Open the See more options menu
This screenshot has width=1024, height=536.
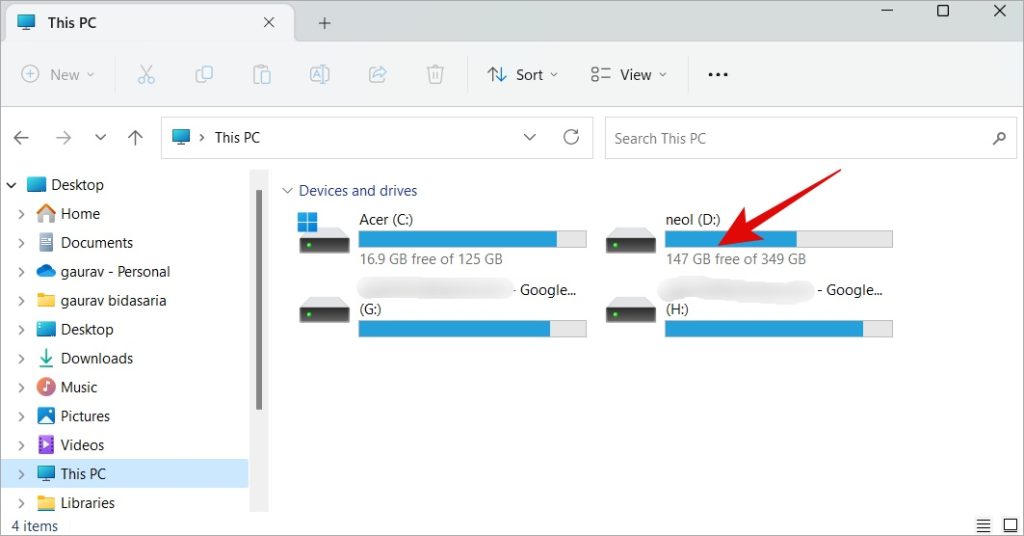click(718, 74)
